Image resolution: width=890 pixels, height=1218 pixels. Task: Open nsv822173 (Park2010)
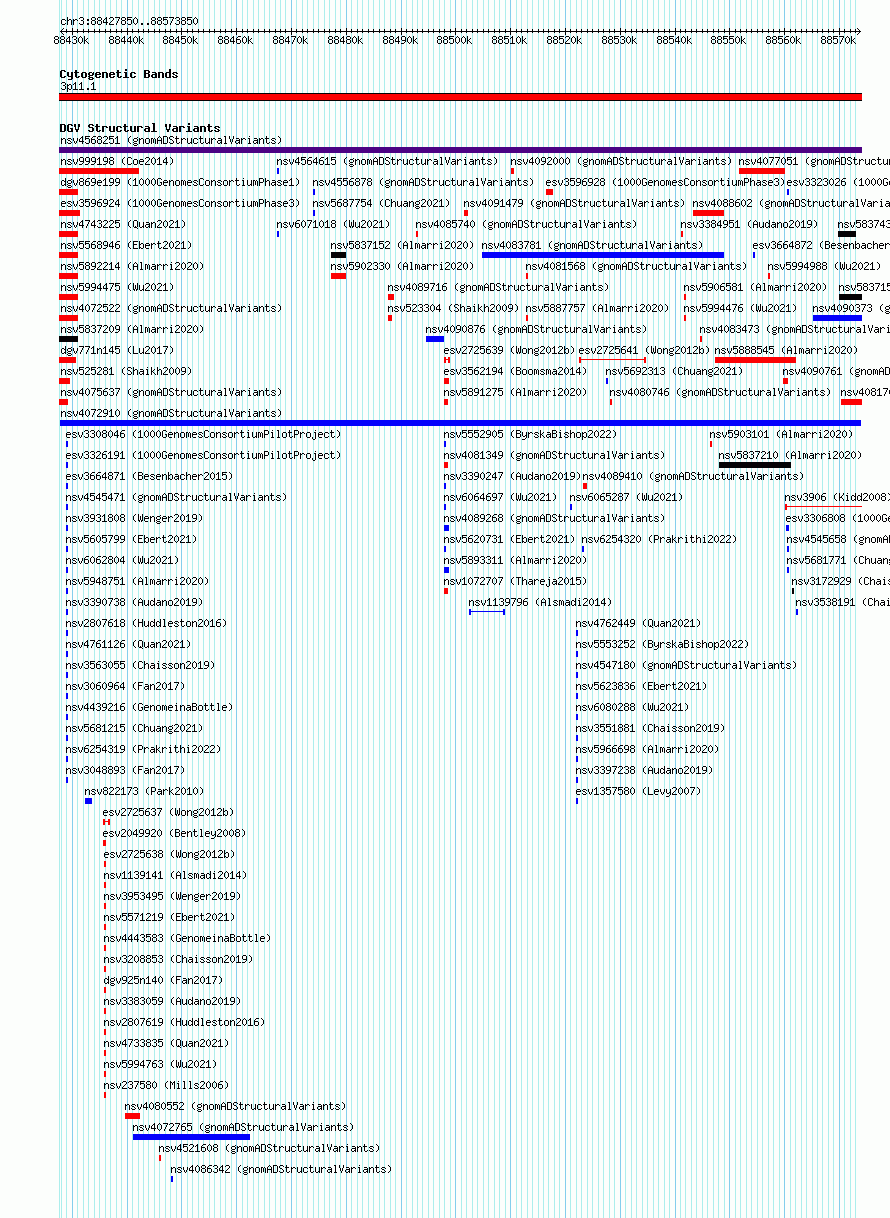click(144, 791)
